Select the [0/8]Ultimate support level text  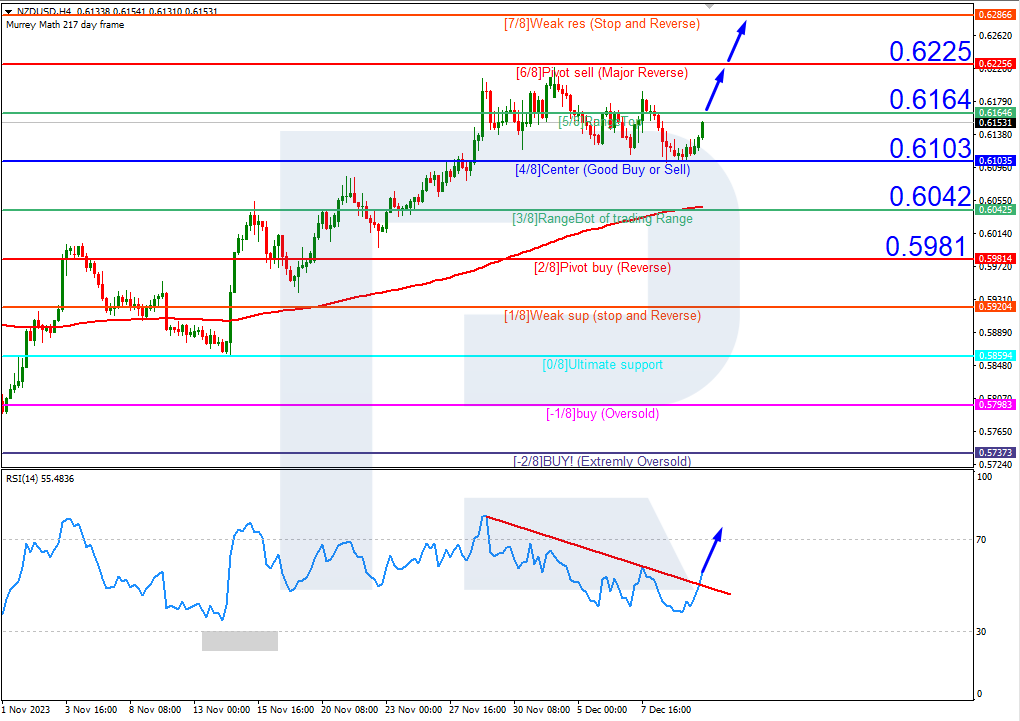point(602,365)
